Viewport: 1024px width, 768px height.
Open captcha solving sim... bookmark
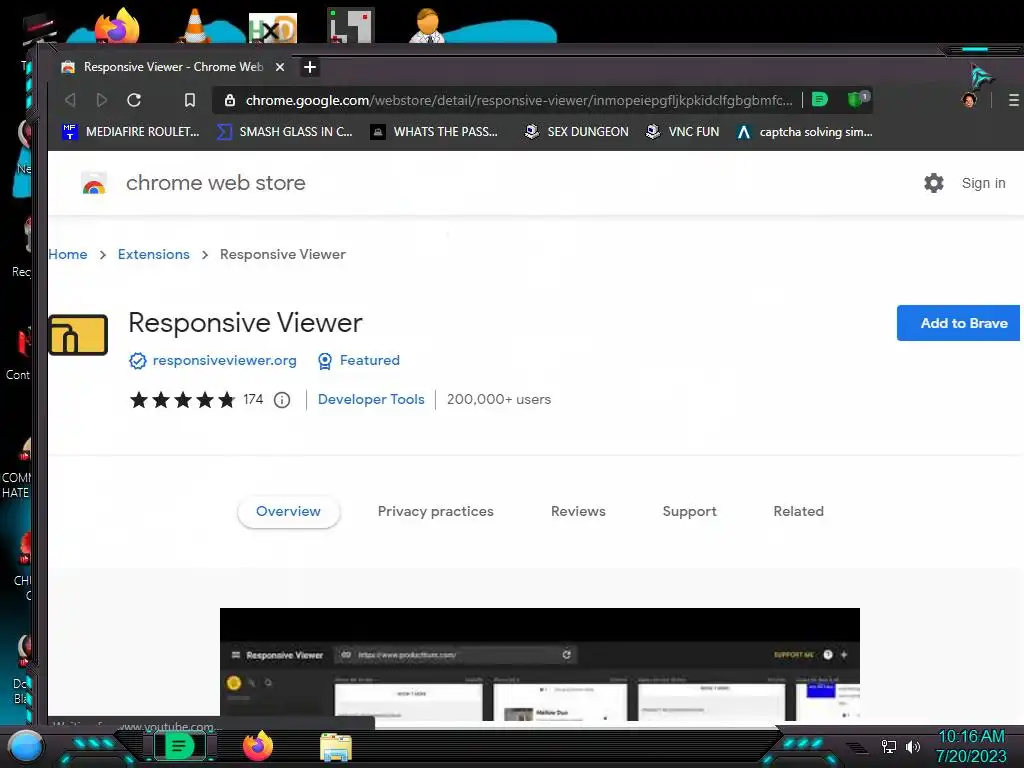point(805,132)
